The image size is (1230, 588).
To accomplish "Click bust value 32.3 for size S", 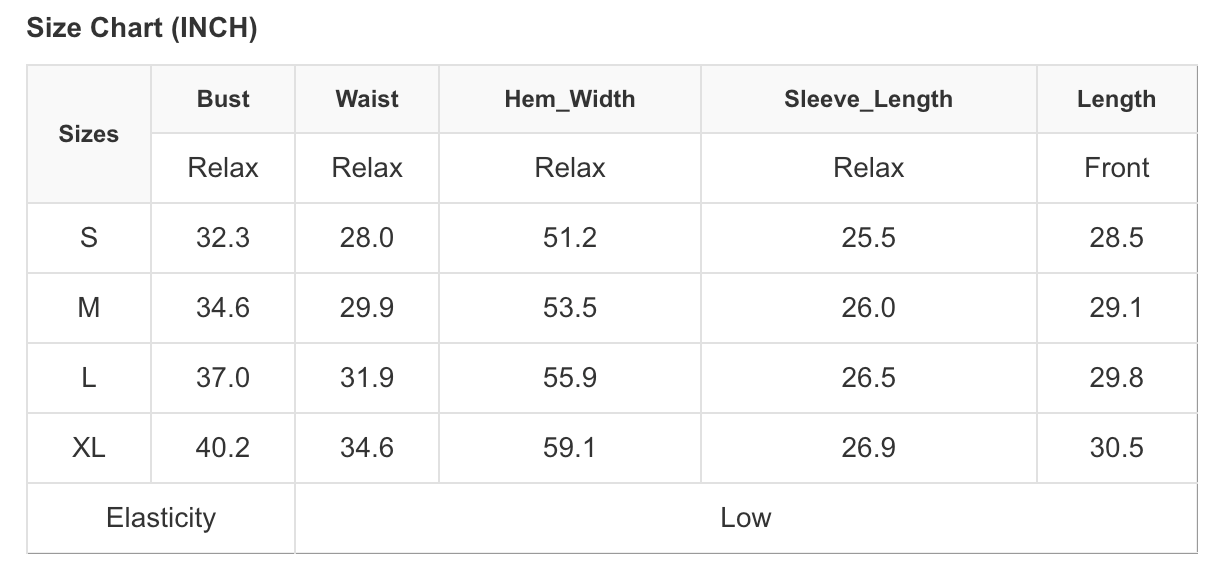I will 223,238.
